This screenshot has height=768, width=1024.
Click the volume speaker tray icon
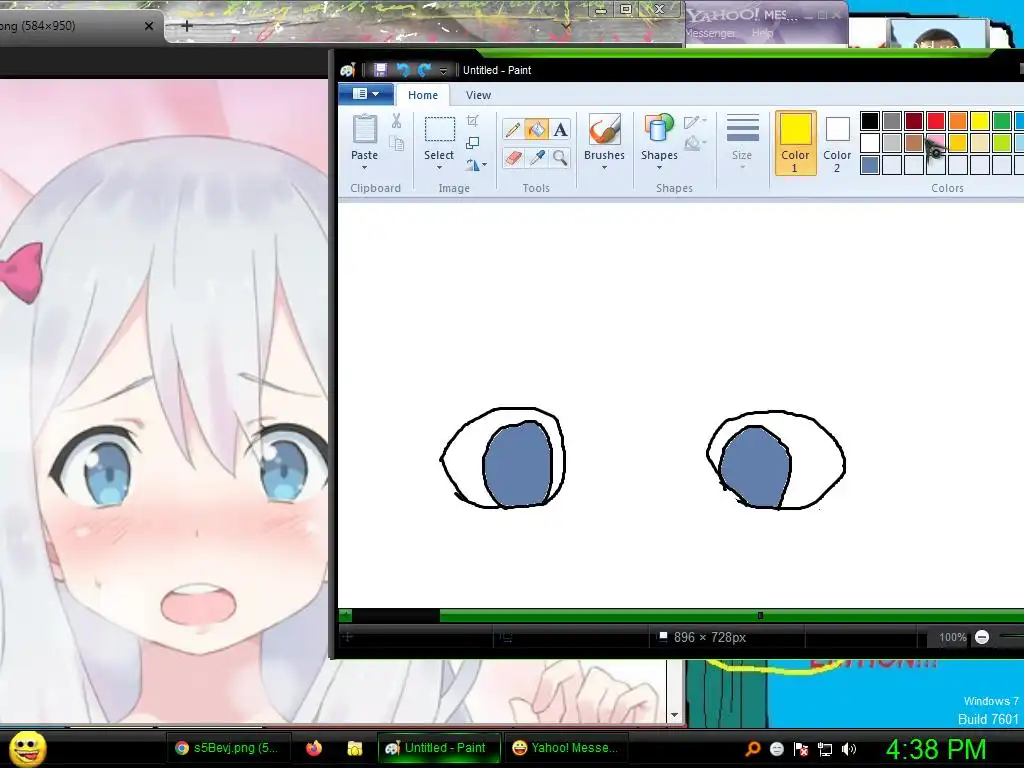[849, 749]
